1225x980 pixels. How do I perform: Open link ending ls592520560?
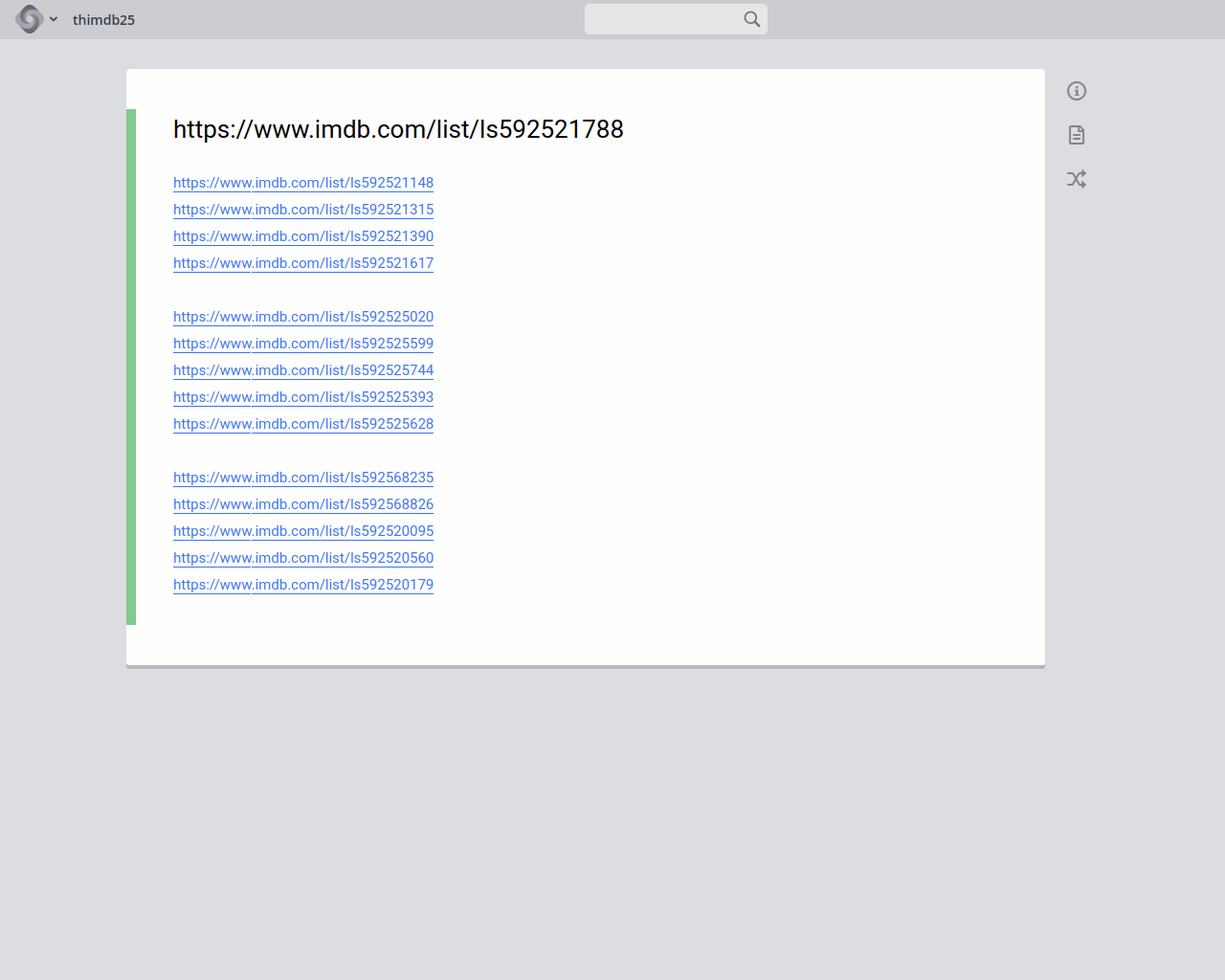coord(303,558)
